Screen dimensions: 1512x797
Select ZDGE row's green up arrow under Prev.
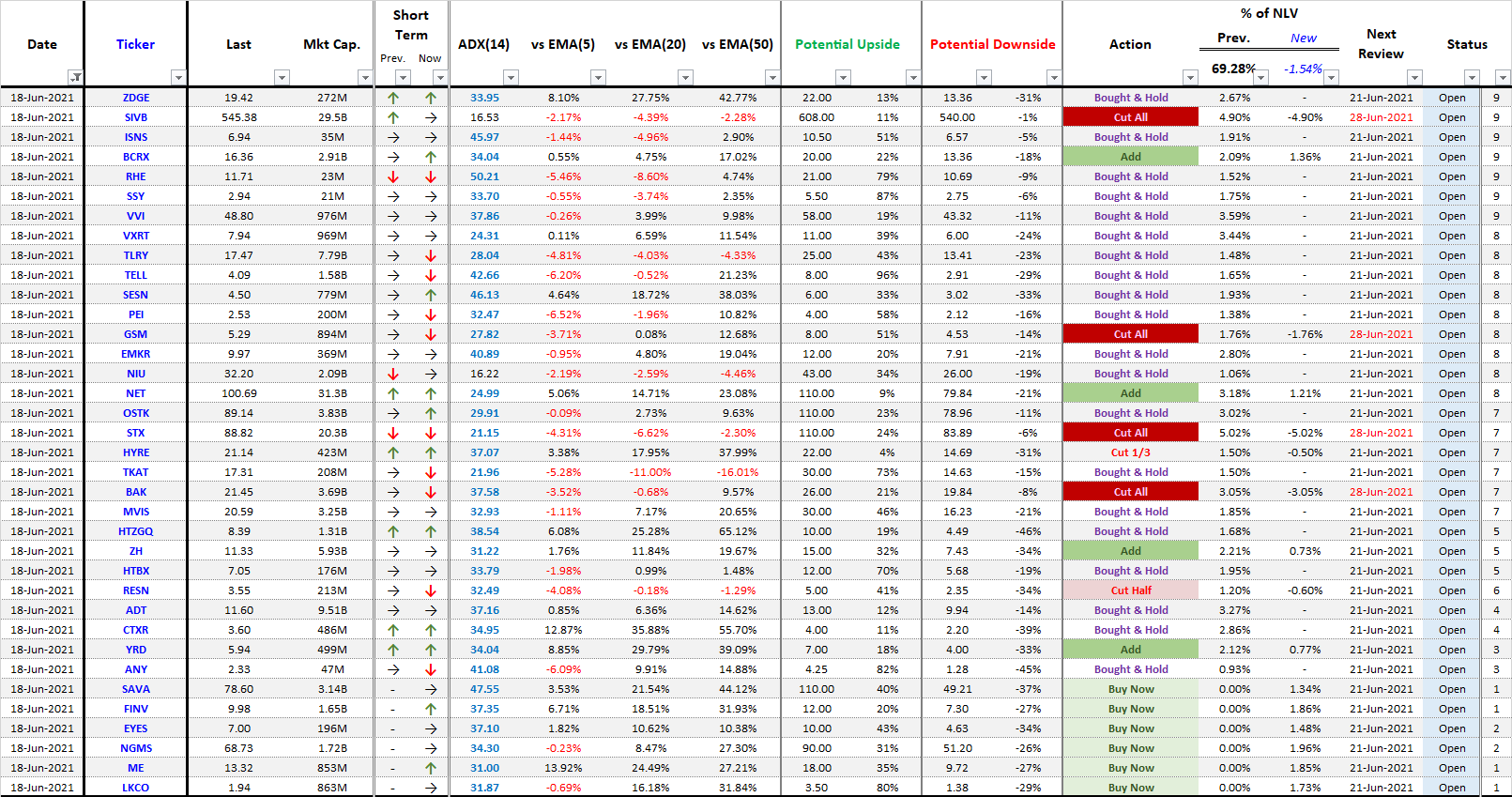(393, 98)
